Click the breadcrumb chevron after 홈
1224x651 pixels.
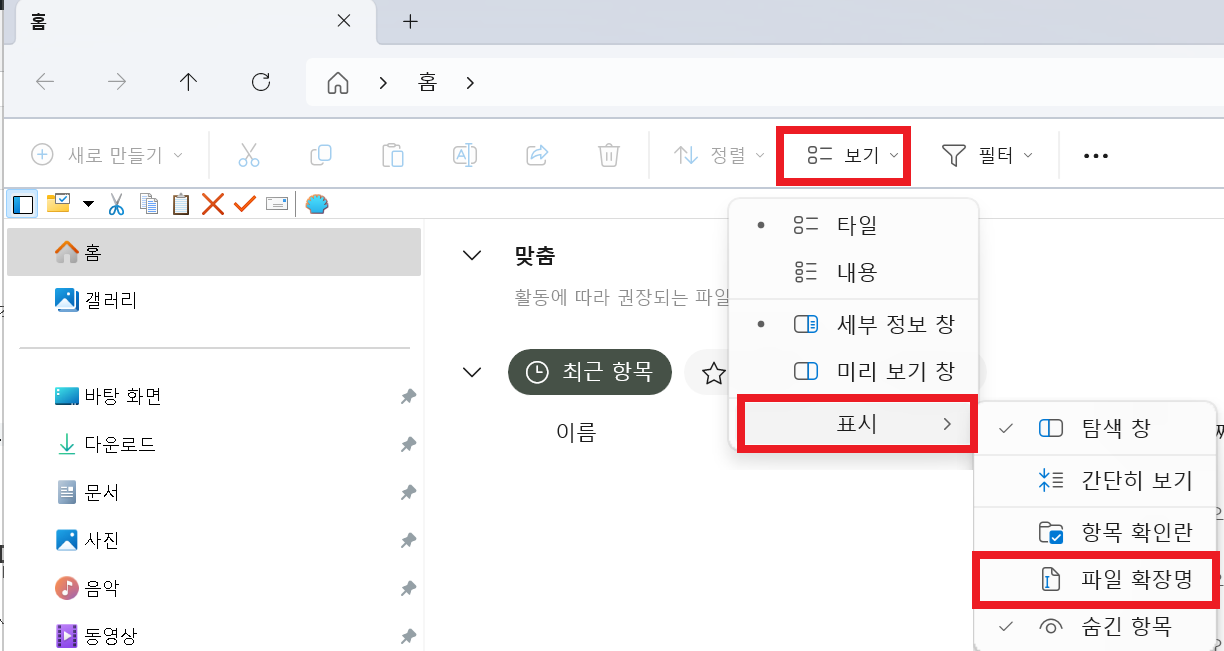(470, 83)
